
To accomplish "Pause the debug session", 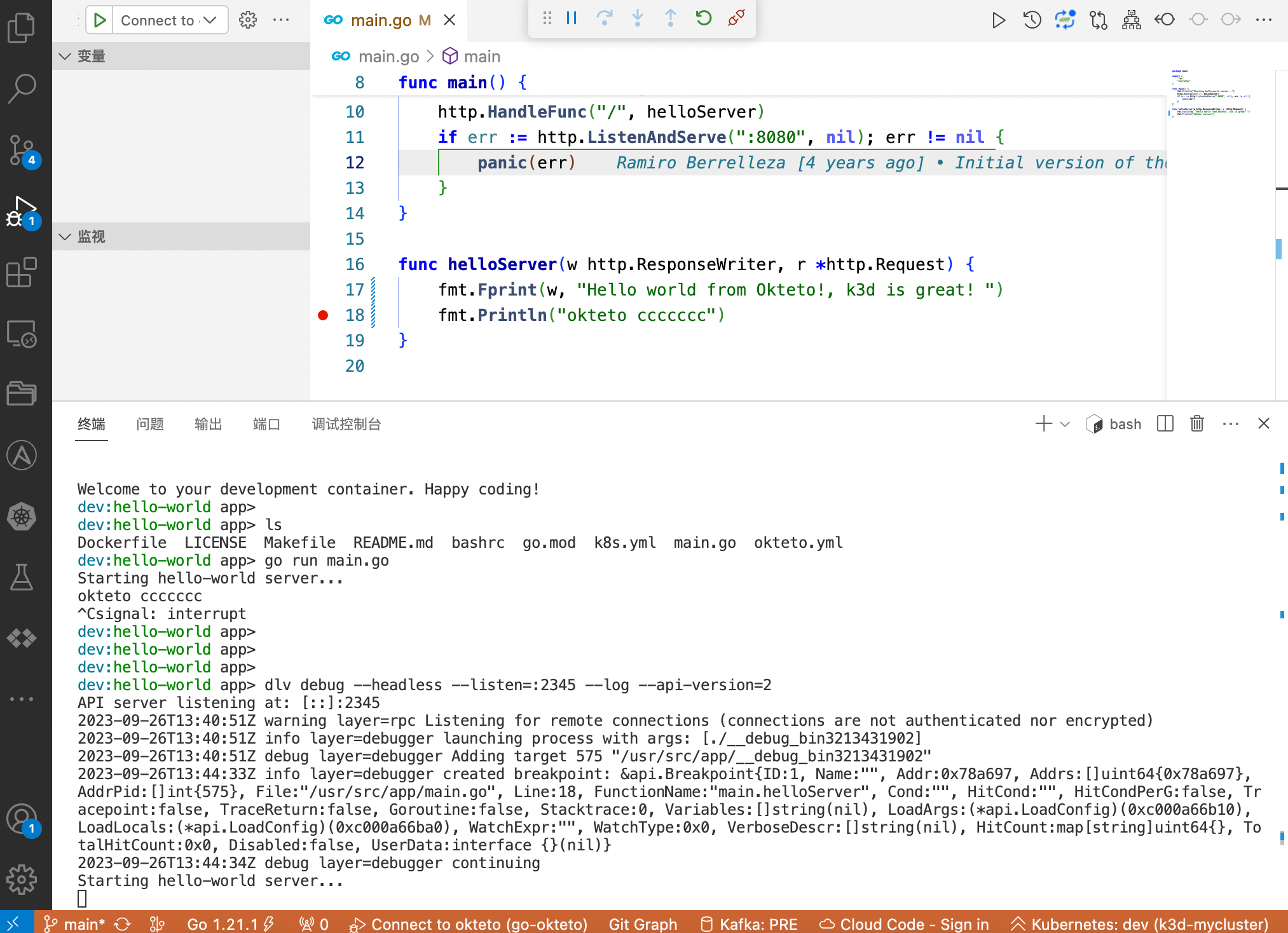I will coord(572,18).
